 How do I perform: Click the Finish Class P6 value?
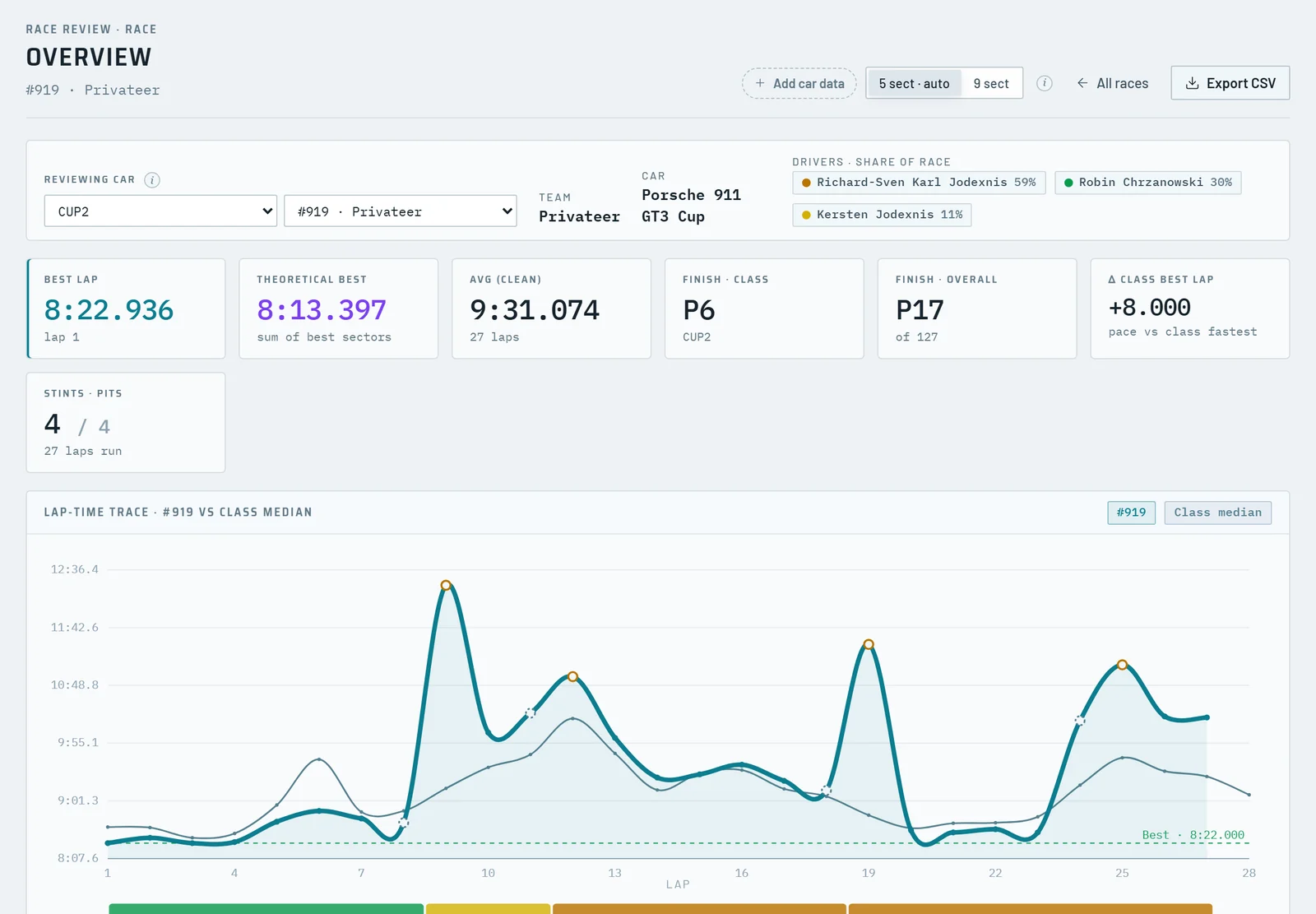(x=699, y=310)
